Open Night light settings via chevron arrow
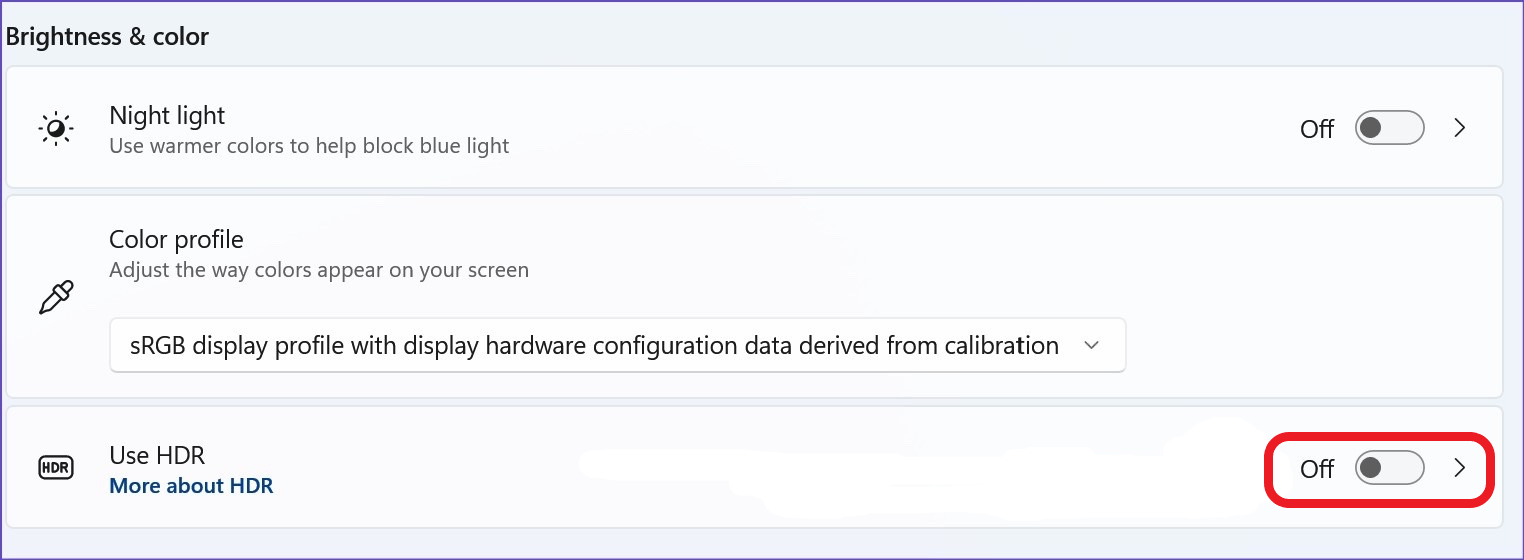Image resolution: width=1524 pixels, height=560 pixels. click(1460, 128)
